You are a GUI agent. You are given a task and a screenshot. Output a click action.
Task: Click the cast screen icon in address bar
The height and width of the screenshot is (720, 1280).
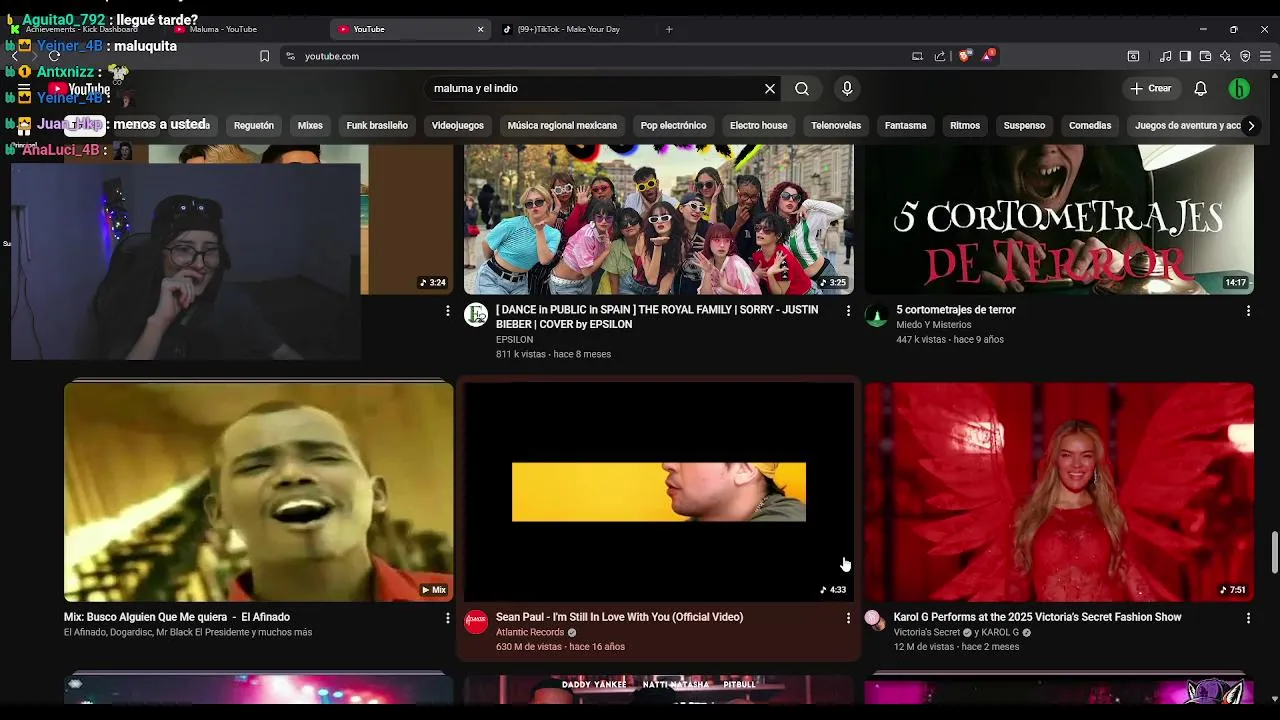(x=917, y=56)
